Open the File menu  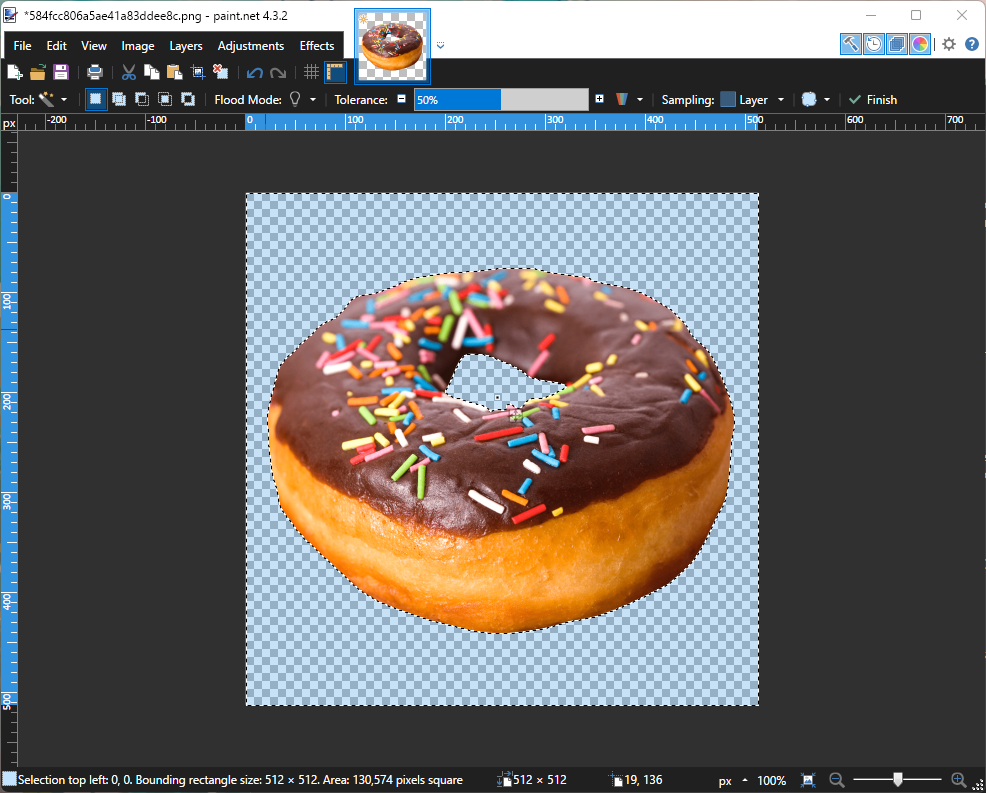[x=22, y=46]
